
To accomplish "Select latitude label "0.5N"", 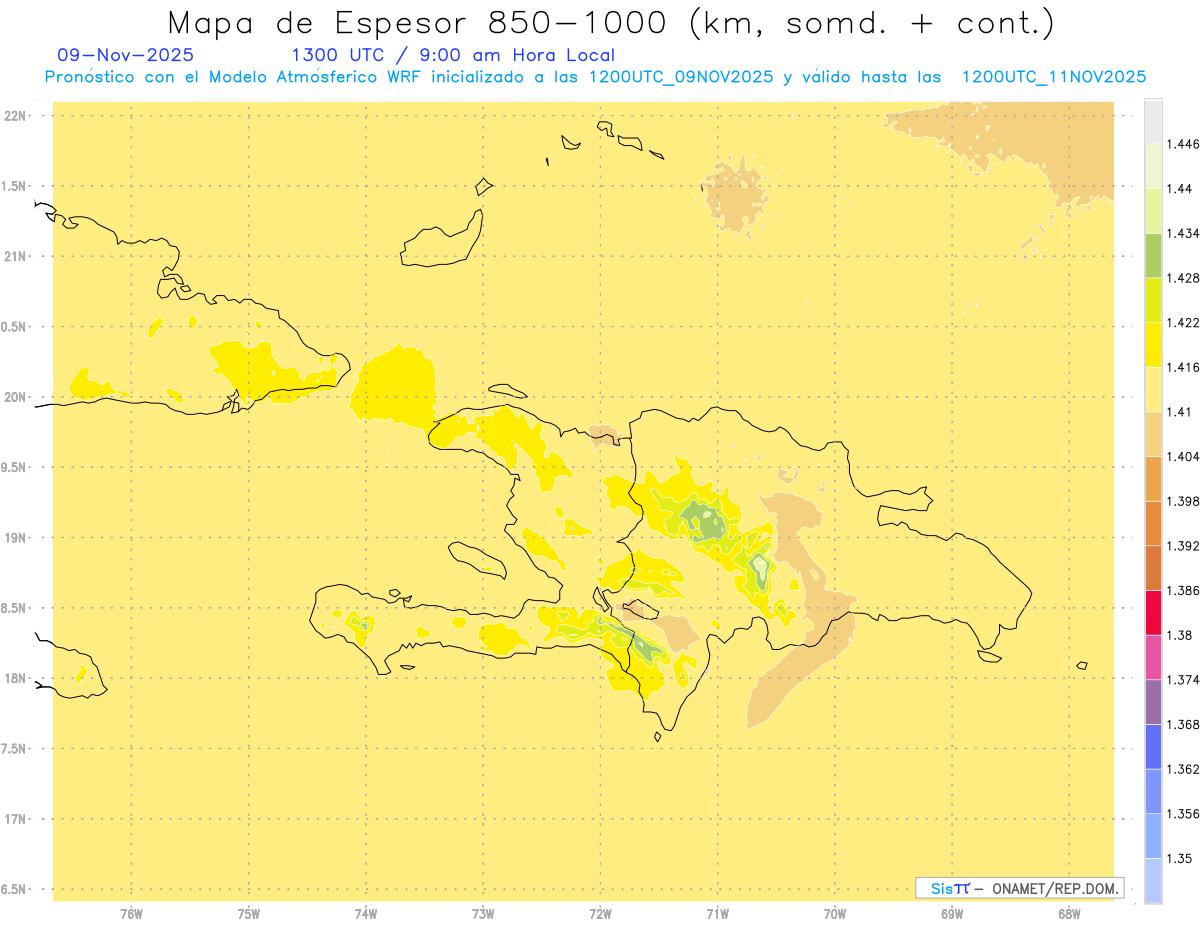I will [16, 327].
